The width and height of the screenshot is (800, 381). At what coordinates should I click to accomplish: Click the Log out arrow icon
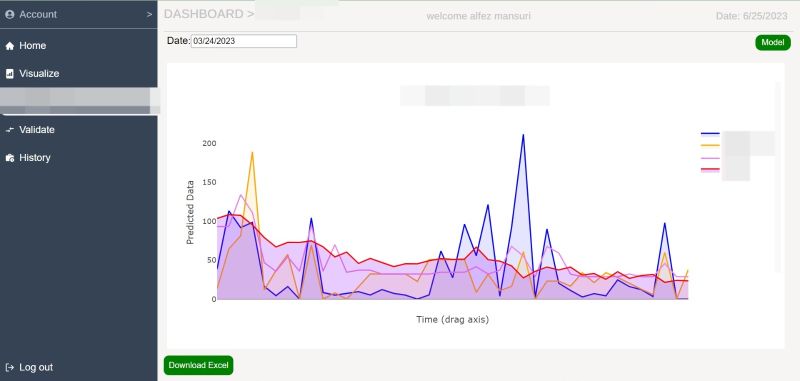click(x=9, y=367)
